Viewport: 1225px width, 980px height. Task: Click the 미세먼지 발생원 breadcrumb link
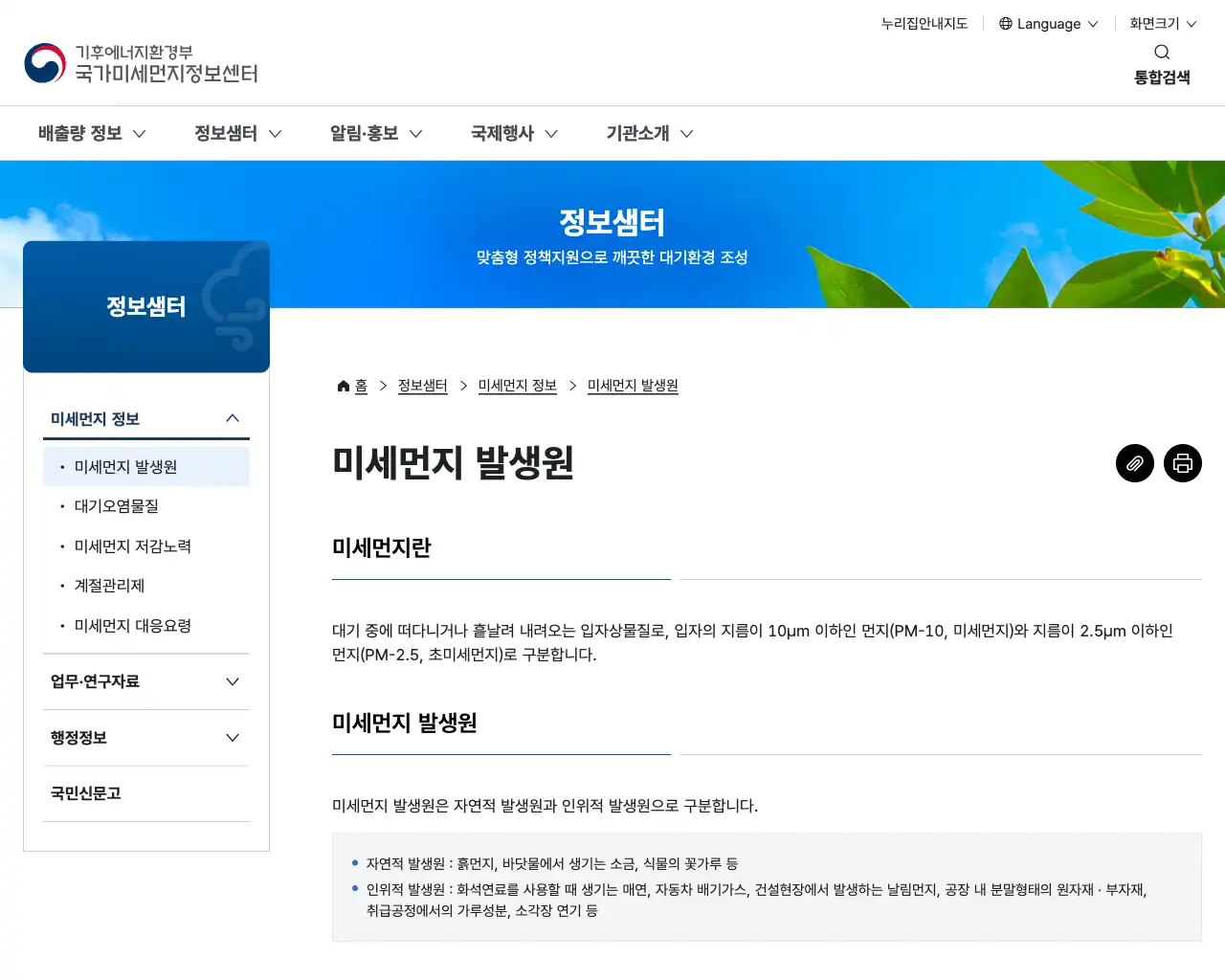pos(633,386)
